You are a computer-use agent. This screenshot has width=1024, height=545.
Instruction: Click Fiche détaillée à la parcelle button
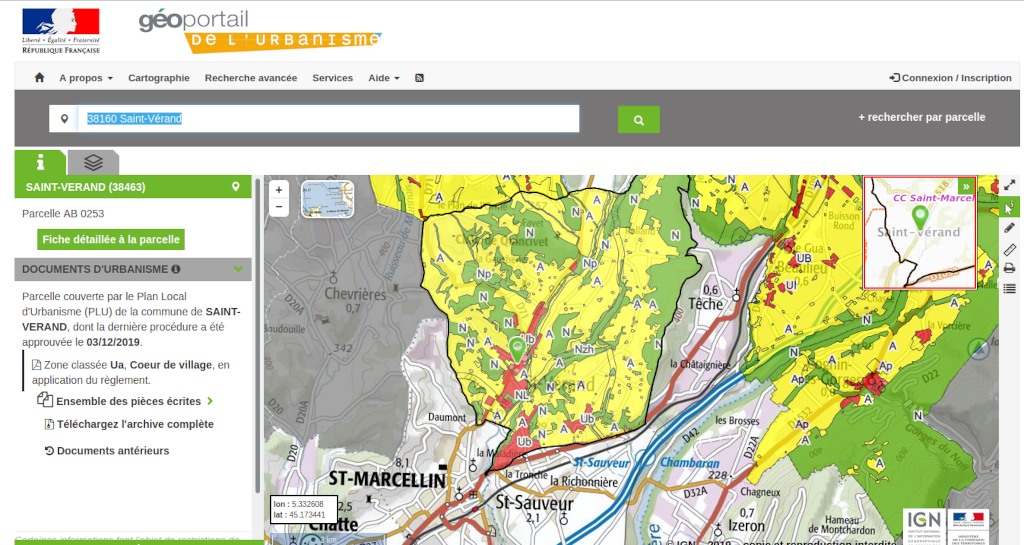pyautogui.click(x=111, y=240)
